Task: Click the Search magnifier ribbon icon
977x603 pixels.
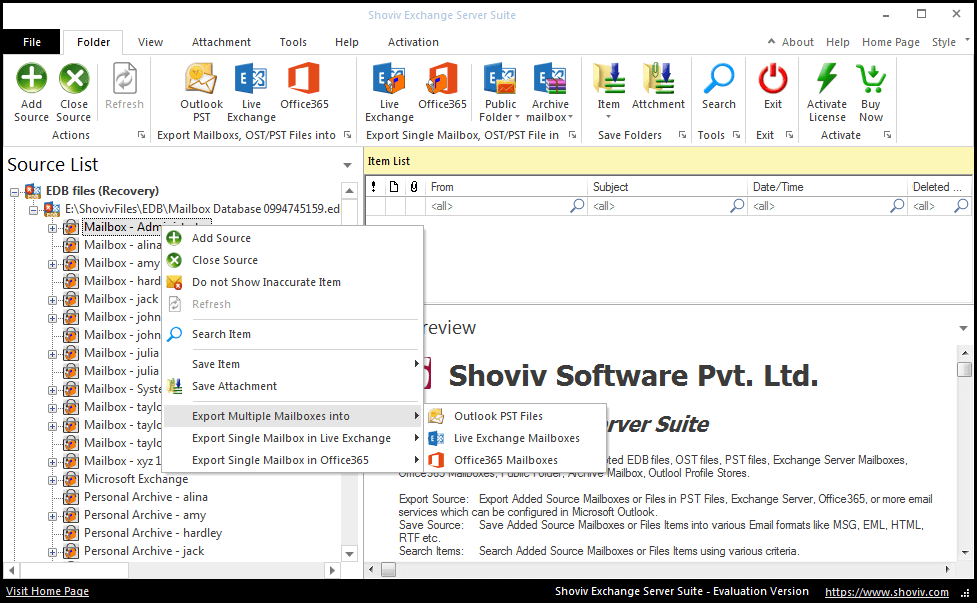Action: [719, 78]
